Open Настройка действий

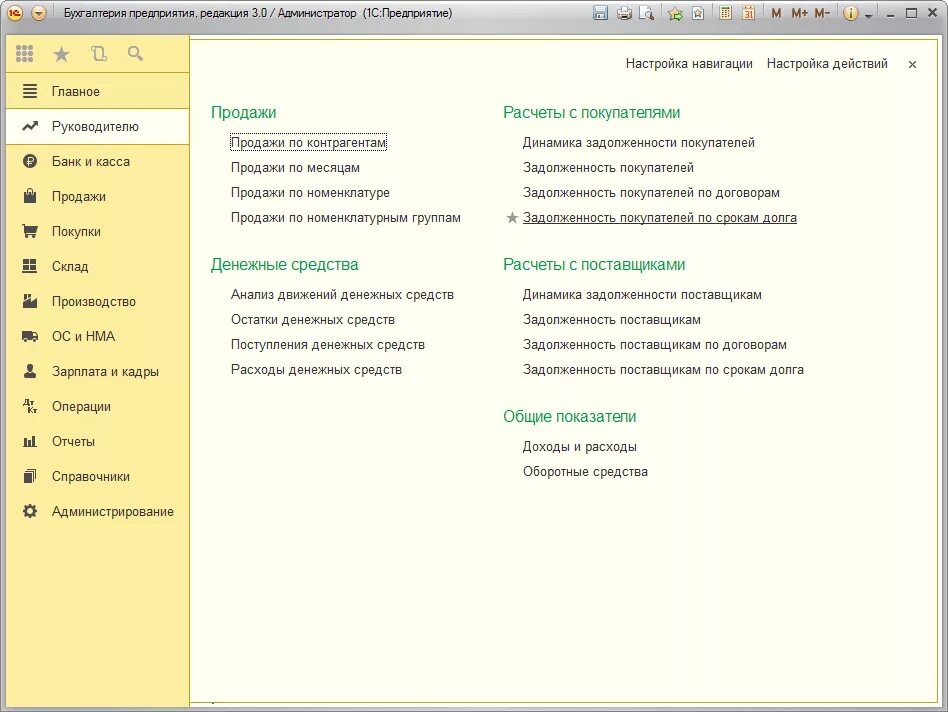point(827,63)
